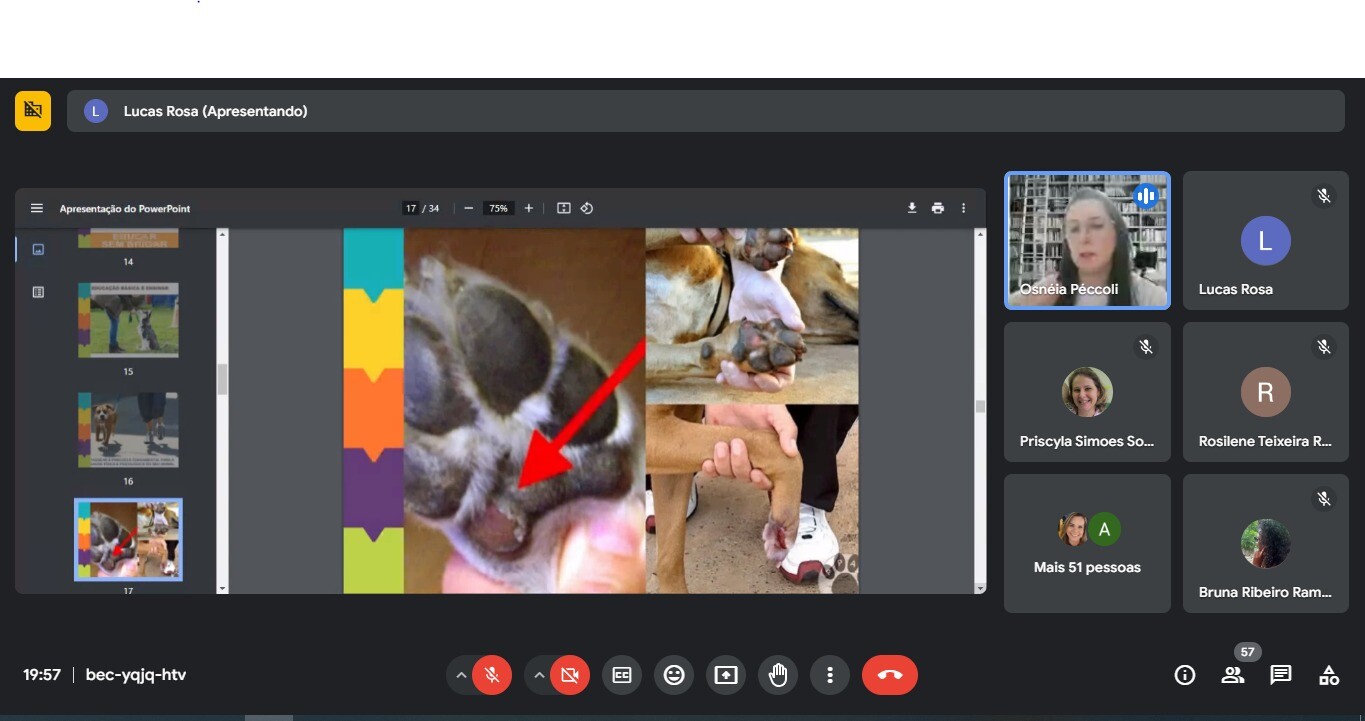Open meeting more options menu
This screenshot has height=721, width=1365.
[830, 675]
